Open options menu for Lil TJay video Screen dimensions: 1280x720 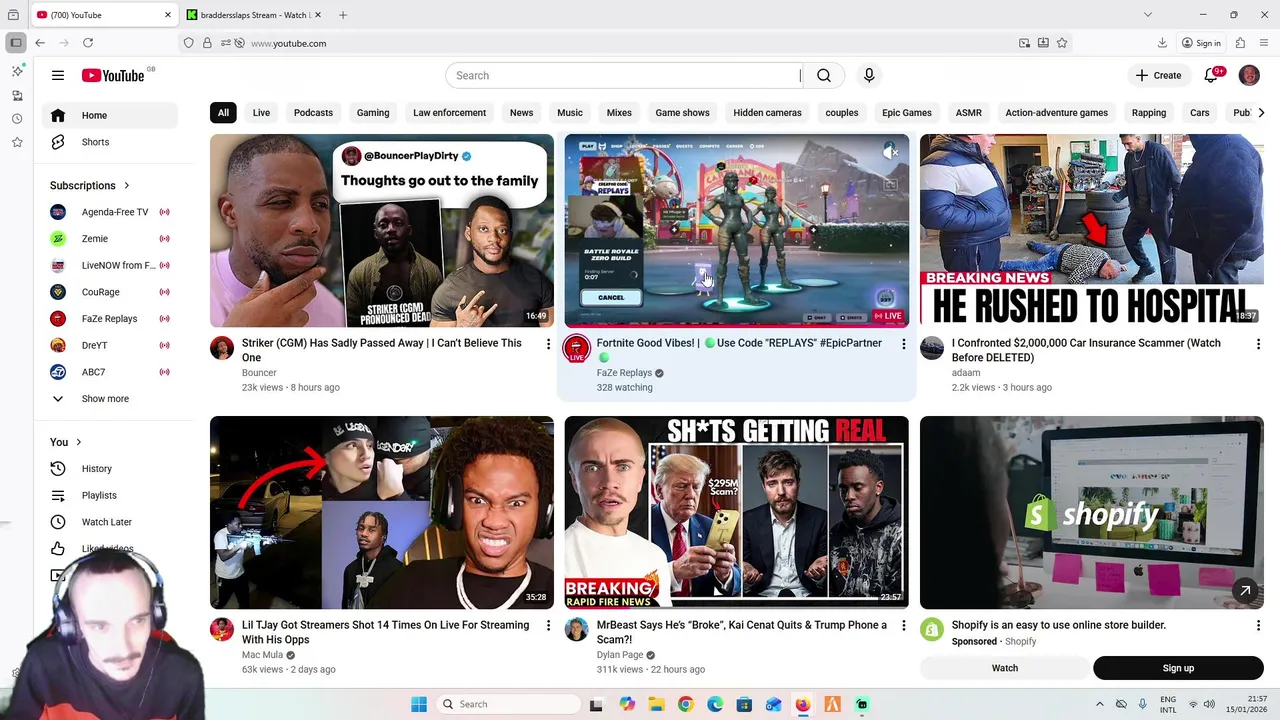[x=548, y=626]
